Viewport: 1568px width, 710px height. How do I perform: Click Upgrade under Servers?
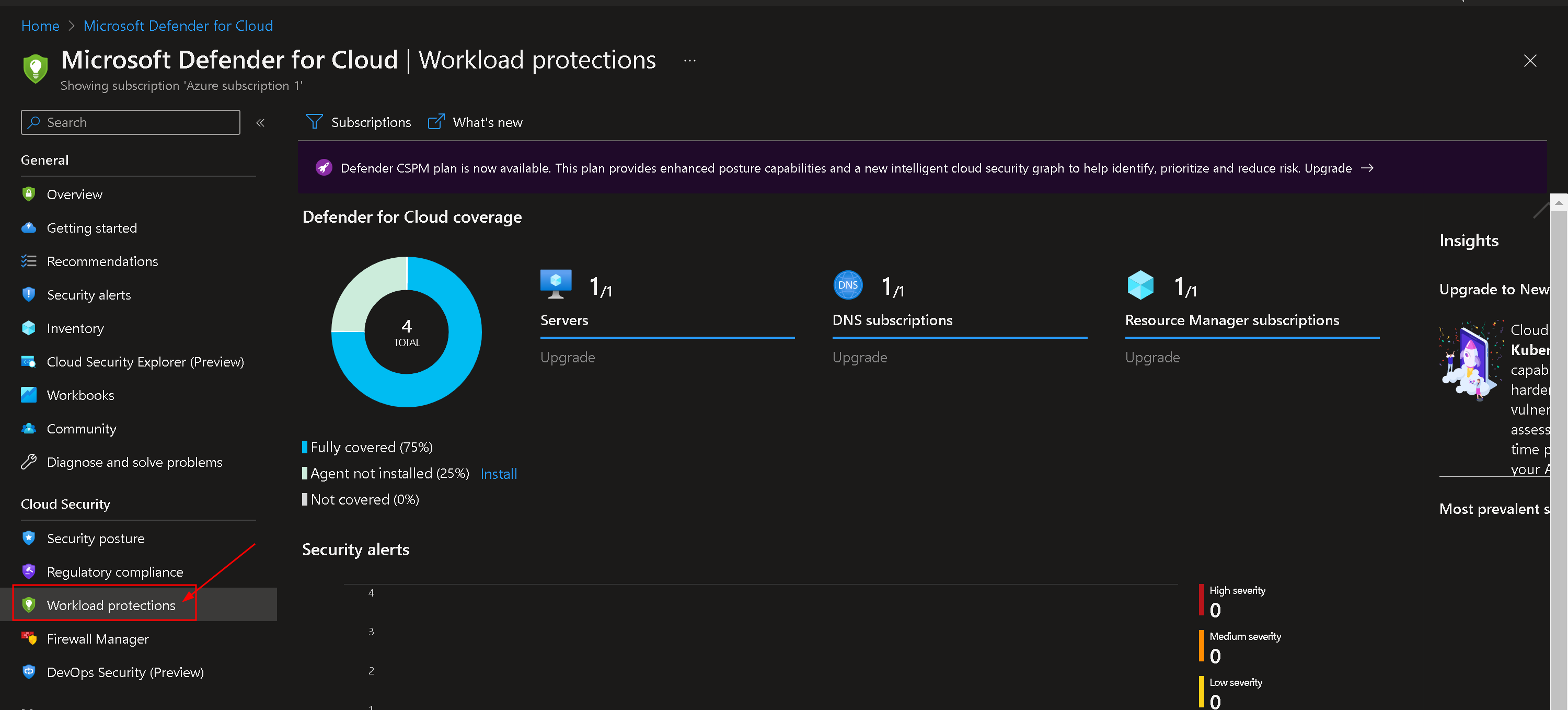(567, 358)
